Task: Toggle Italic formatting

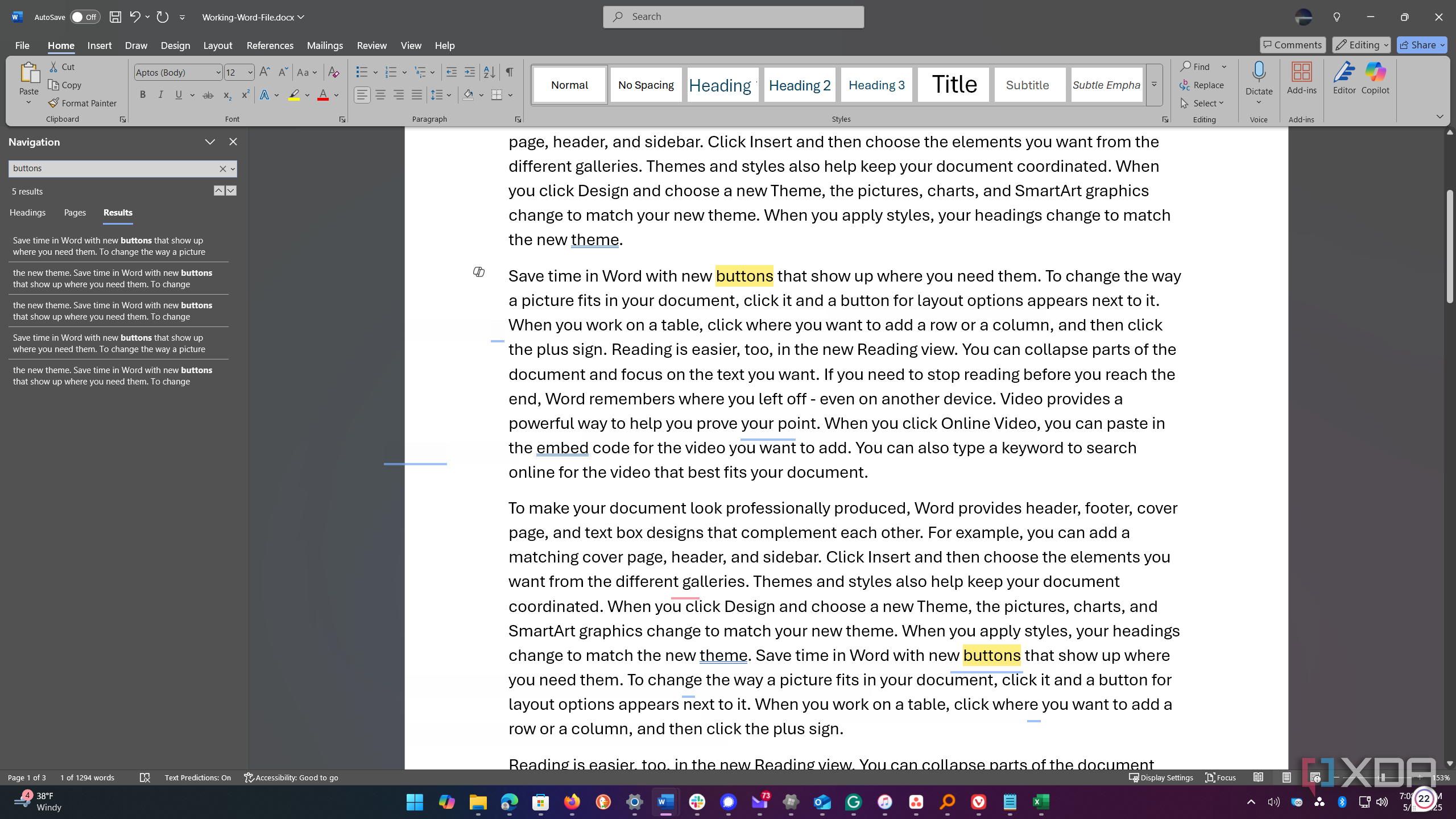Action: 161,95
